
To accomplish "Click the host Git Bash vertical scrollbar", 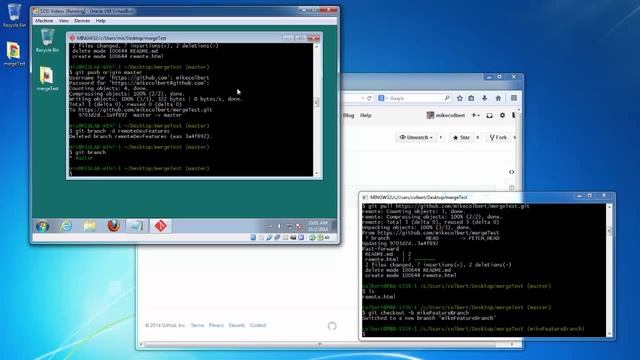I will (609, 270).
